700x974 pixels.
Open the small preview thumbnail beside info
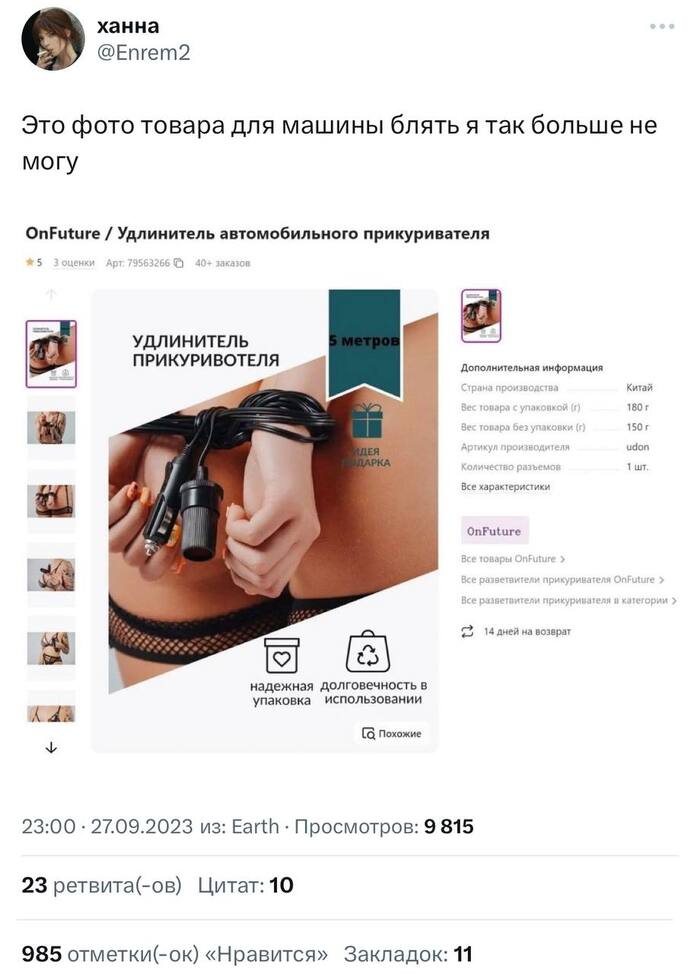coord(481,316)
